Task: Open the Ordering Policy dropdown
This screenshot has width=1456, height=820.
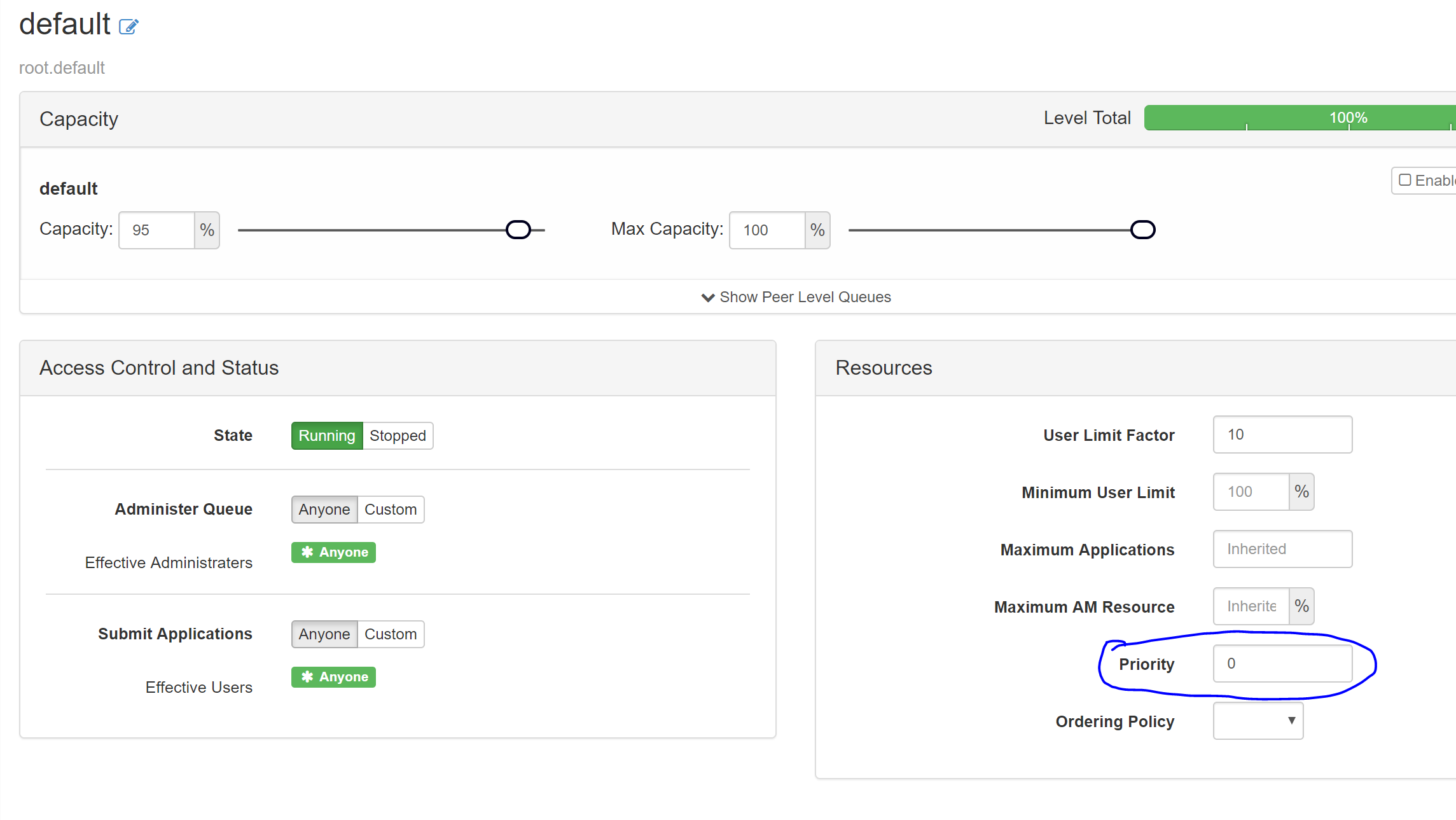Action: (x=1258, y=721)
